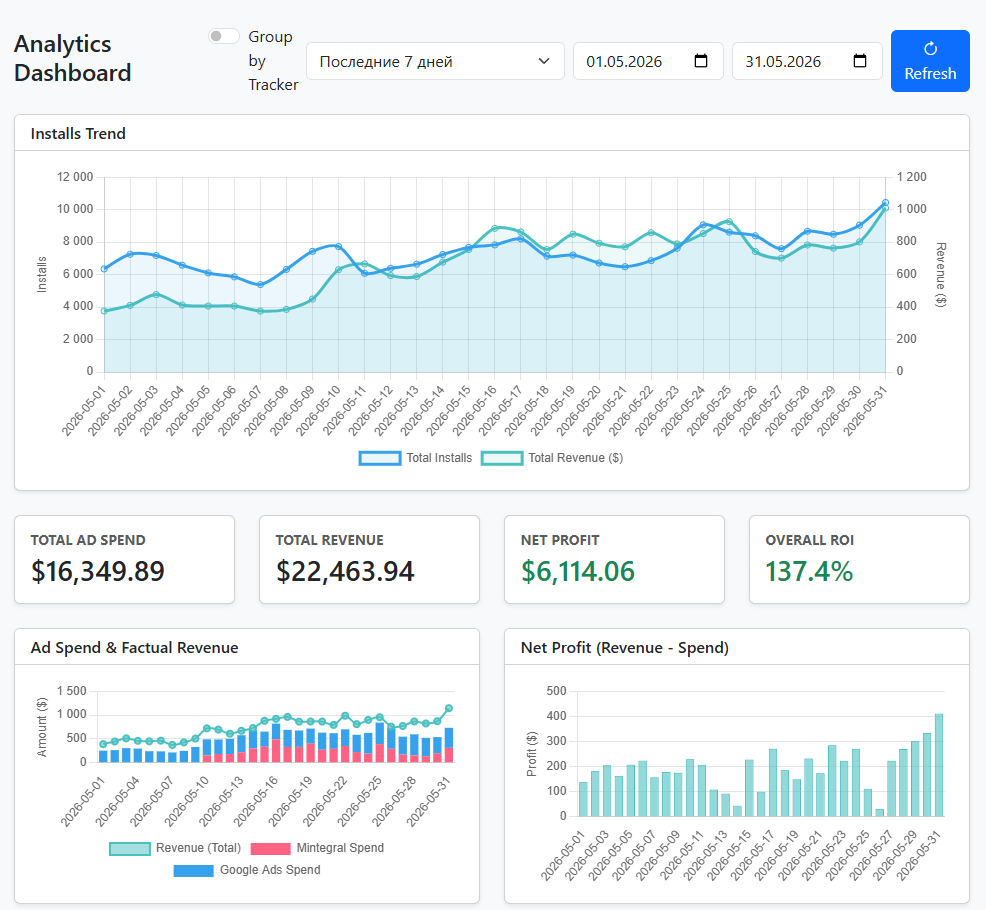The image size is (986, 910).
Task: Click the Total Installs point at 2026-05-31
Action: point(885,203)
